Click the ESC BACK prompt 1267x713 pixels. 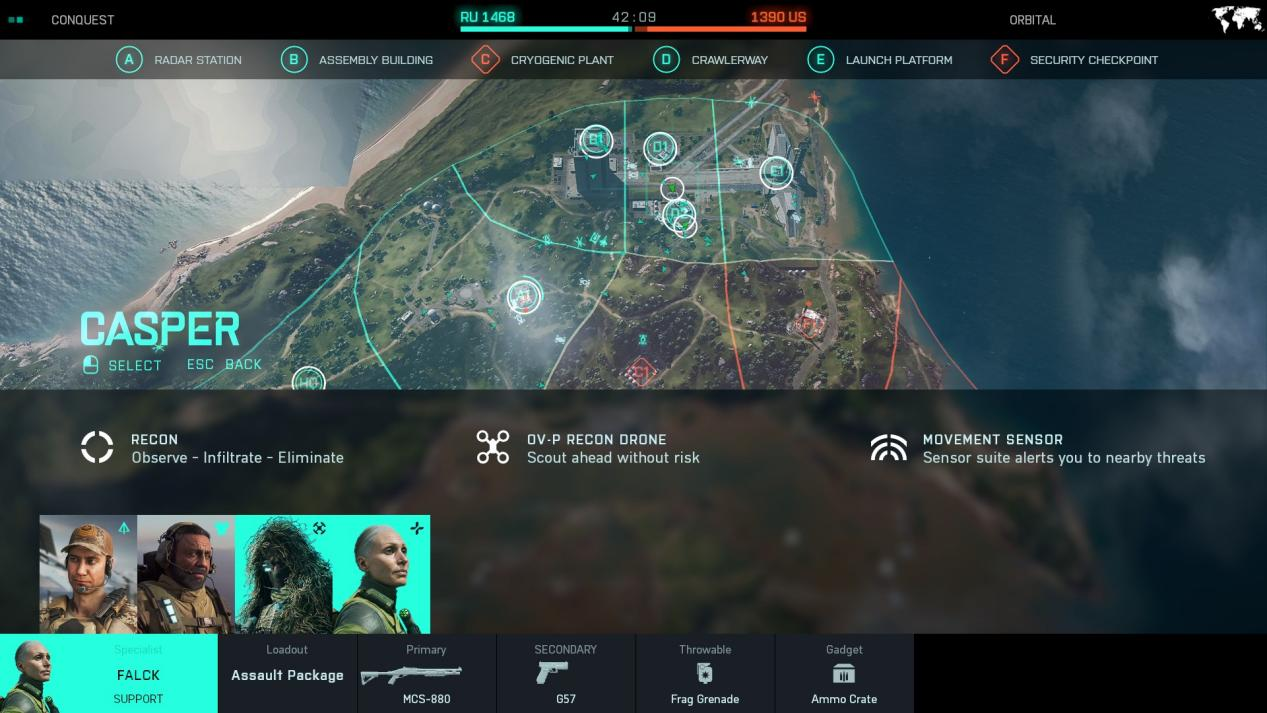click(224, 364)
